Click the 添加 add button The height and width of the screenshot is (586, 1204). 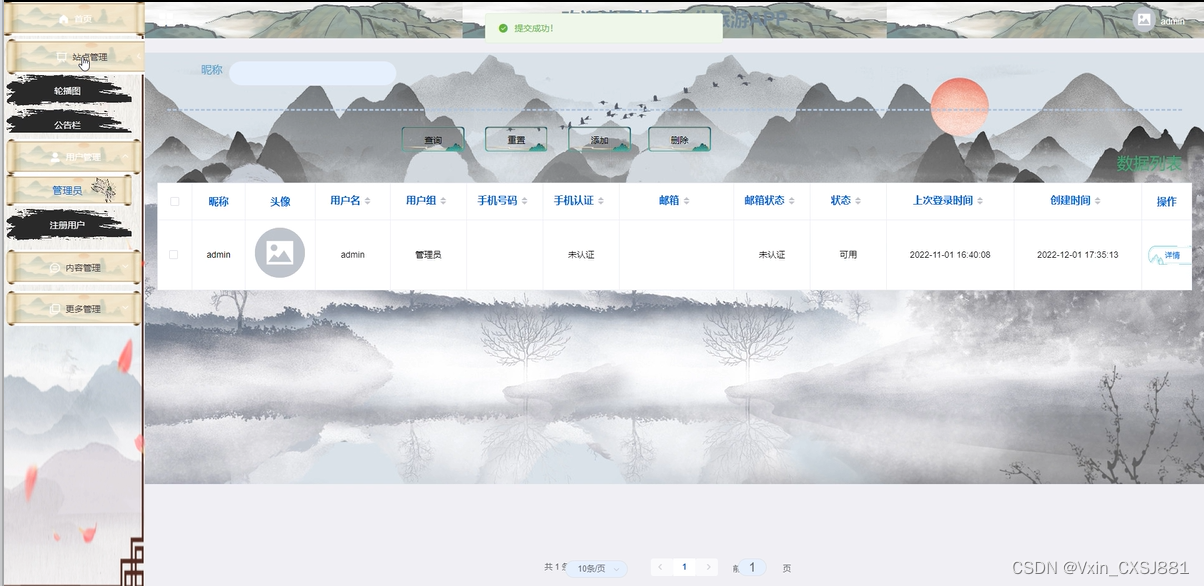pos(600,140)
